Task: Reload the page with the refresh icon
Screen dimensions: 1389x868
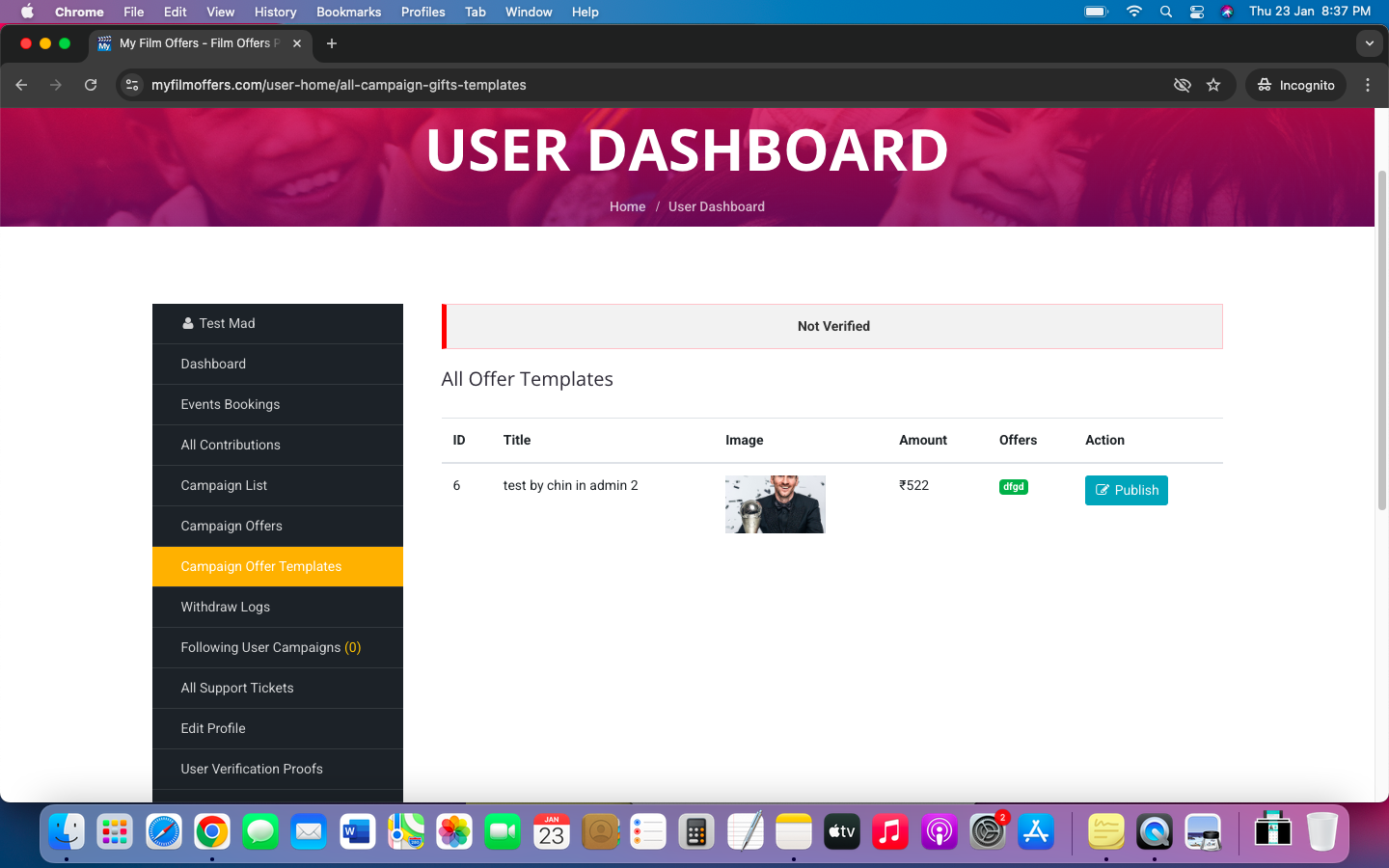Action: coord(91,85)
